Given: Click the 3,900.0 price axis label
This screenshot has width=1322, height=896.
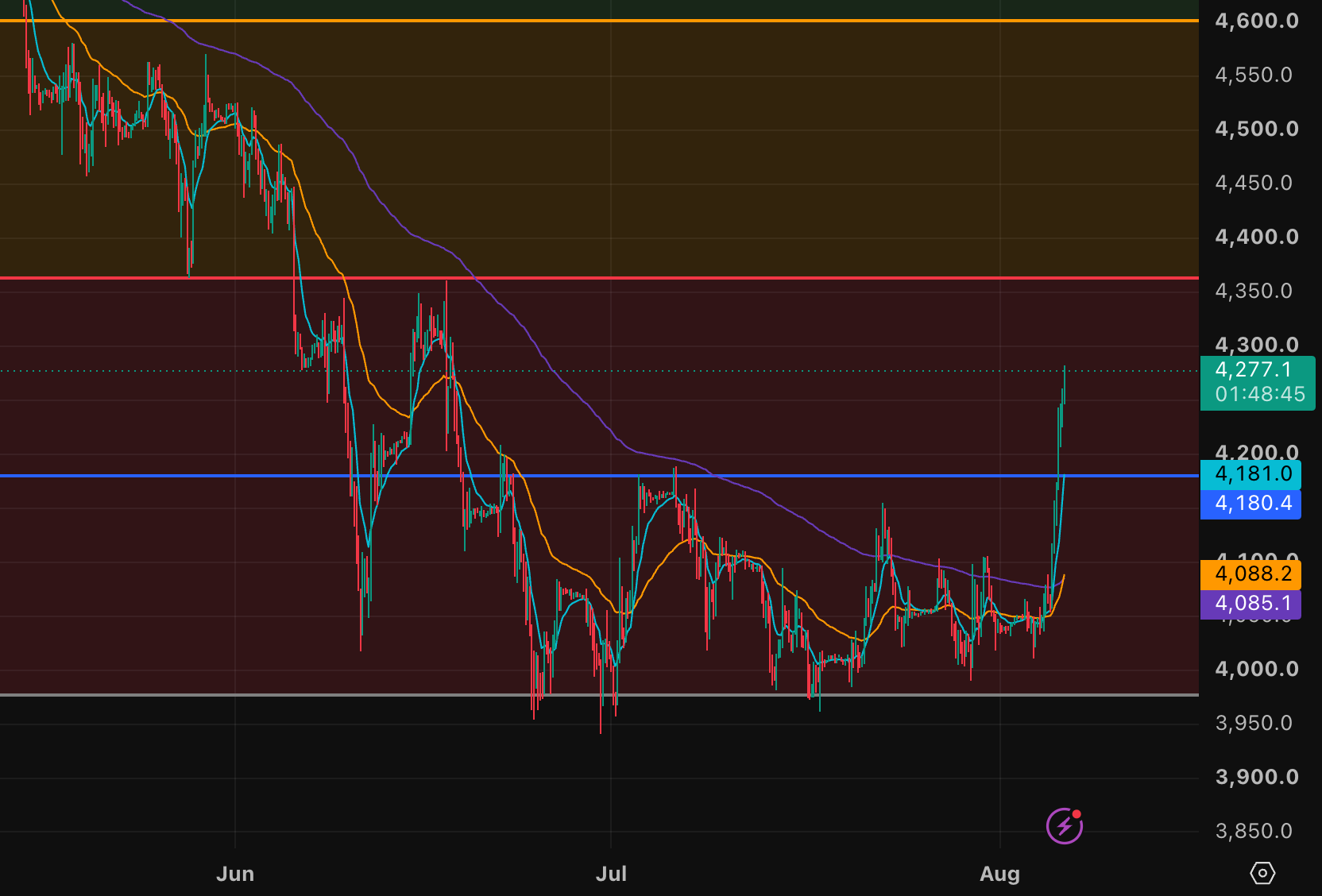Looking at the screenshot, I should [1257, 777].
